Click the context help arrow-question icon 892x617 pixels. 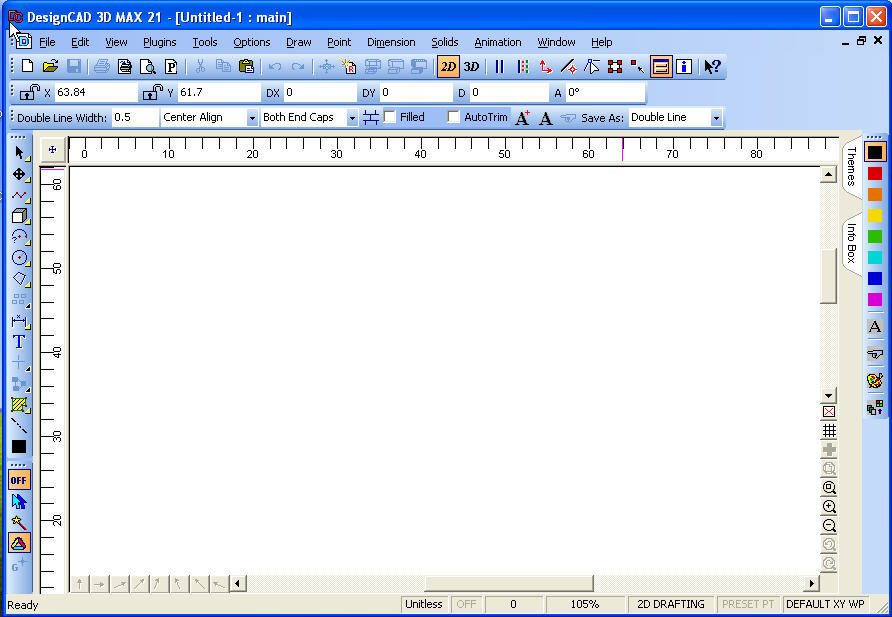[712, 67]
